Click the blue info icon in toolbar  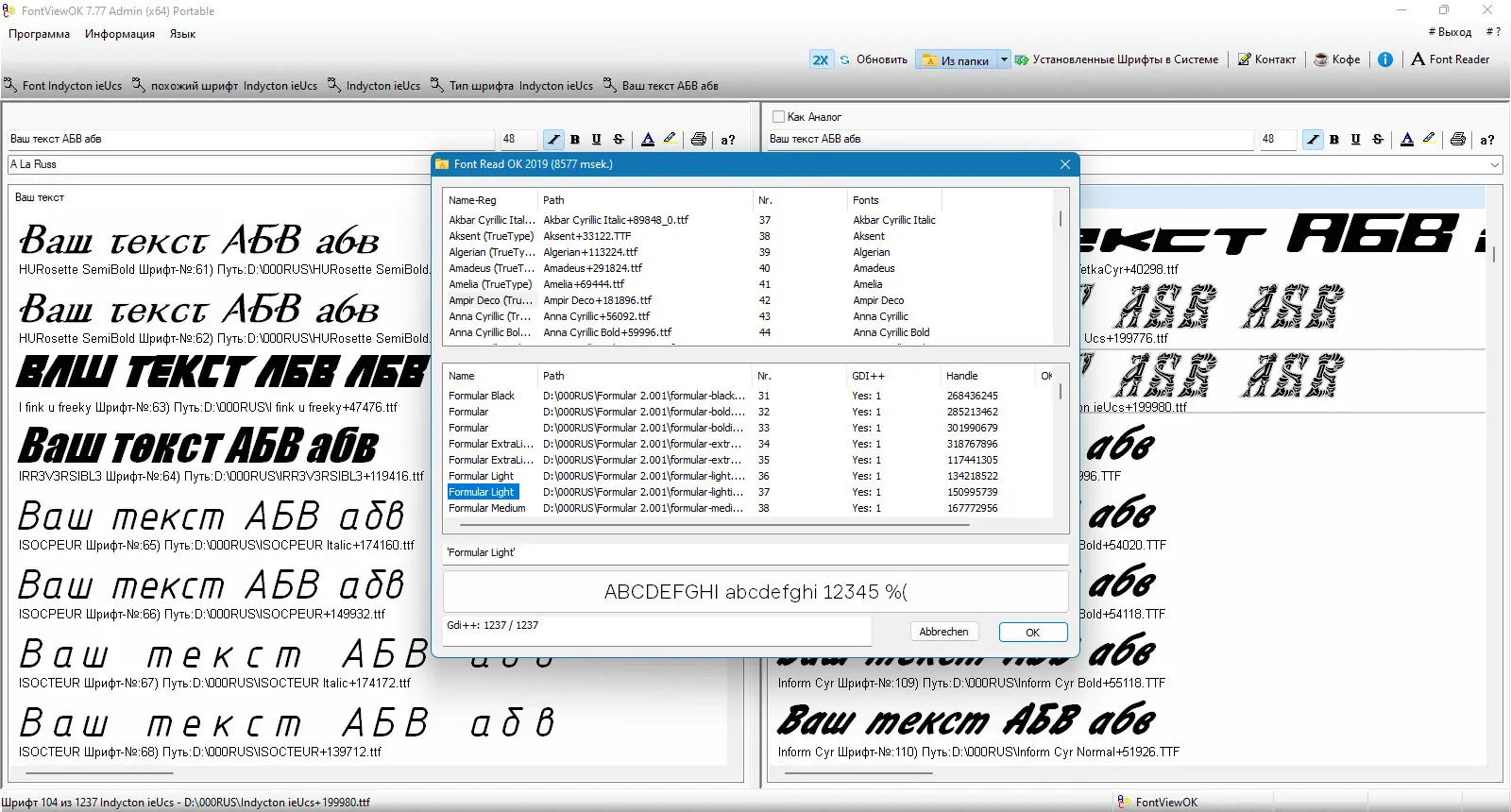(x=1385, y=59)
